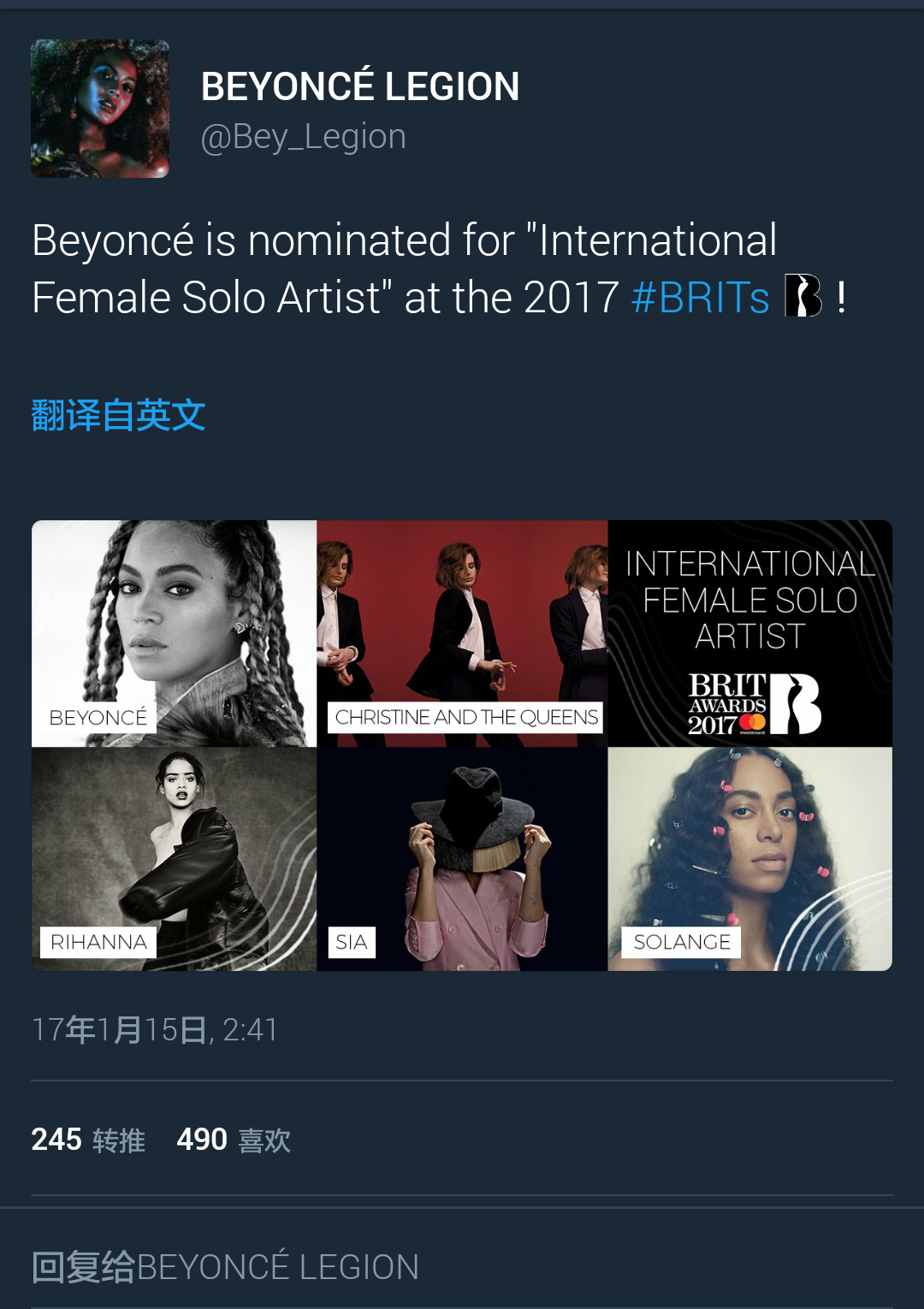Open the @Bey_Legion handle
The image size is (924, 1309).
coord(304,137)
